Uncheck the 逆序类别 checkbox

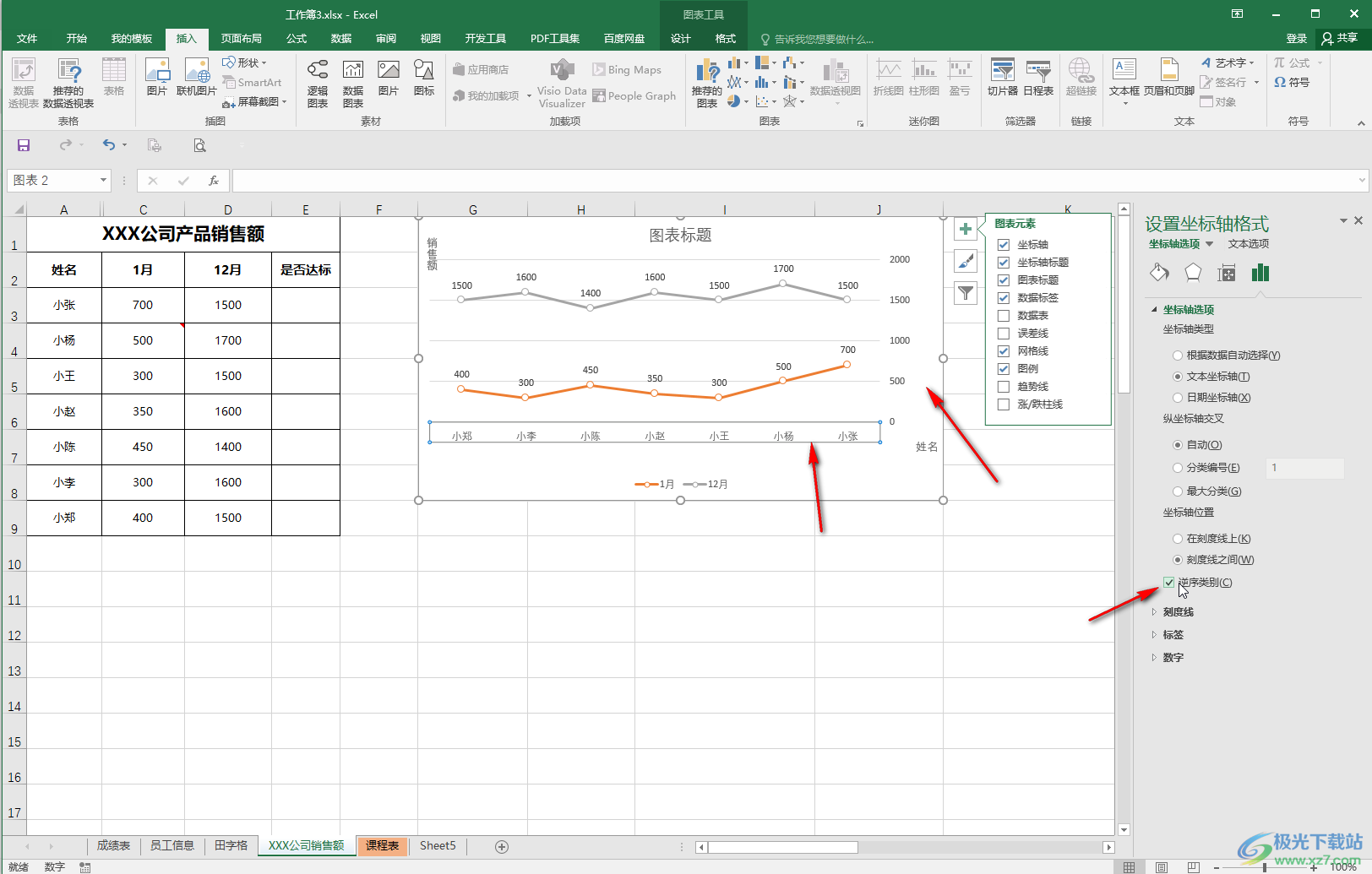[x=1169, y=583]
